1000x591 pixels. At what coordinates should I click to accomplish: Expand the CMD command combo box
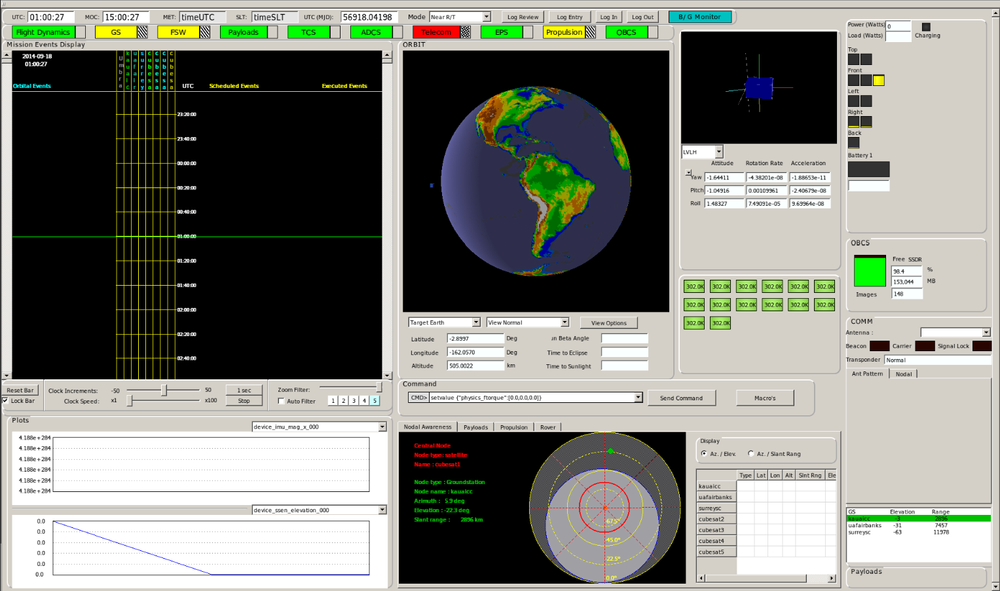(x=638, y=397)
